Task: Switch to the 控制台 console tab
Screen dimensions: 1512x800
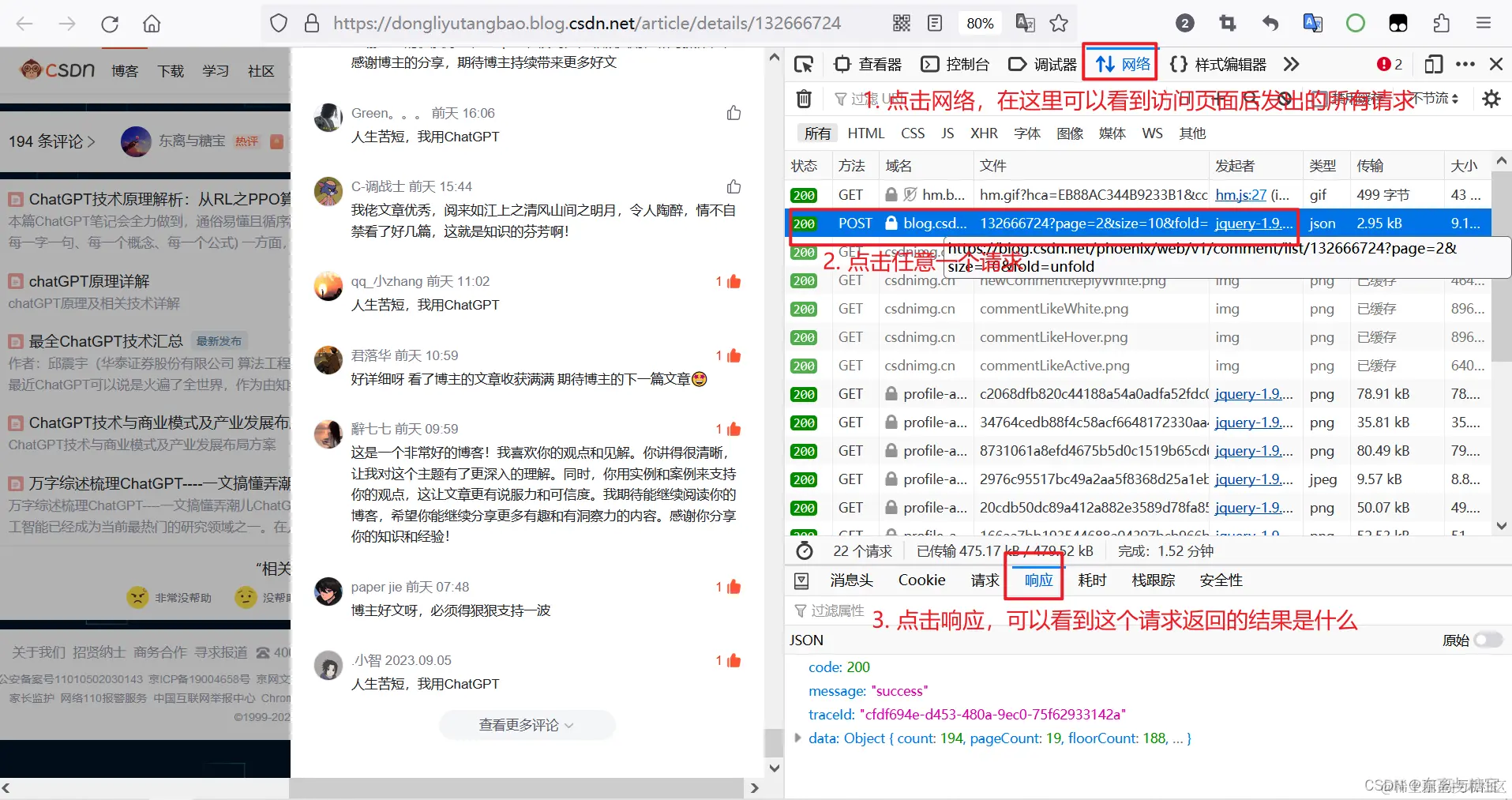Action: [x=955, y=64]
